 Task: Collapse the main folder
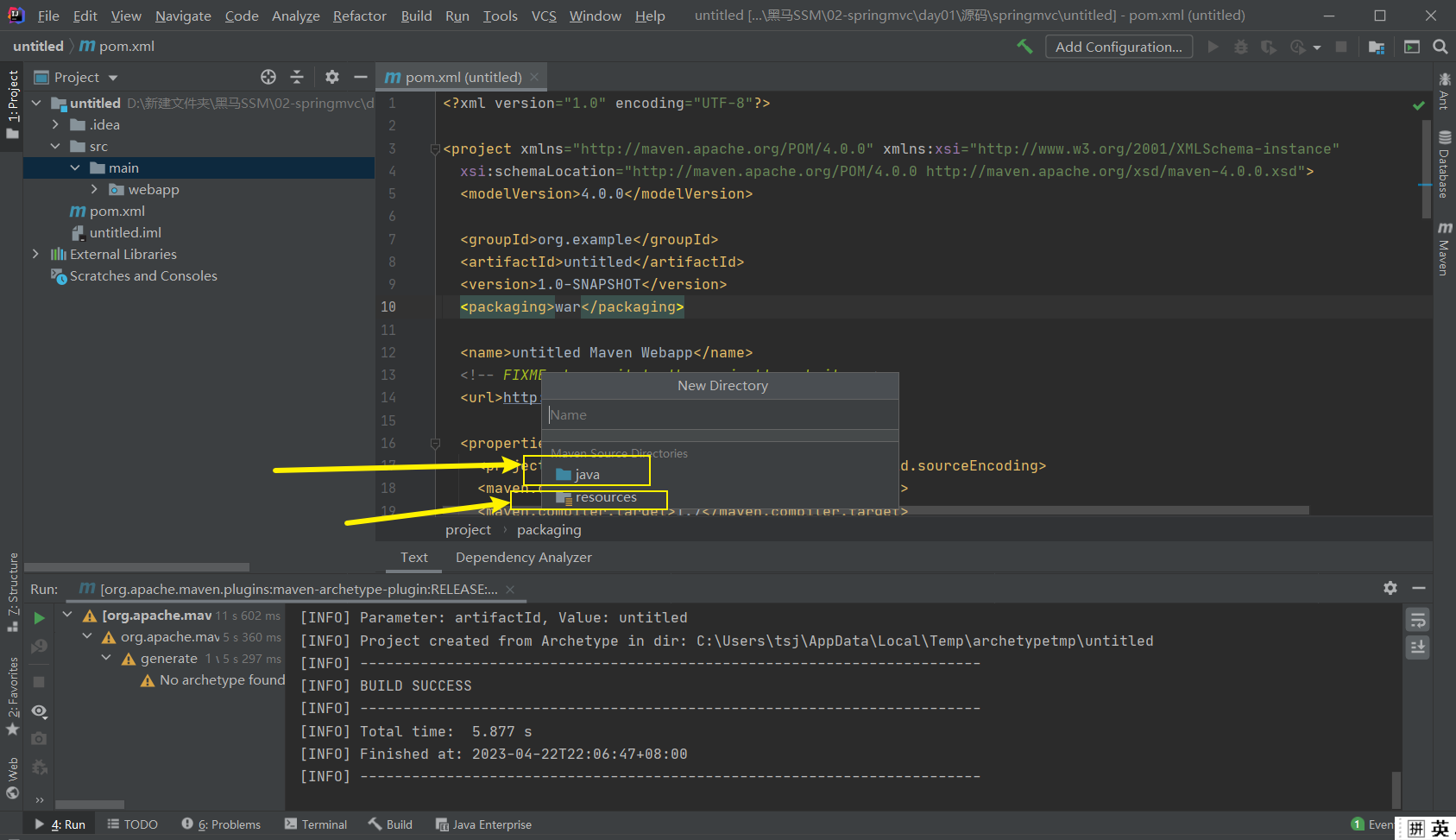75,167
